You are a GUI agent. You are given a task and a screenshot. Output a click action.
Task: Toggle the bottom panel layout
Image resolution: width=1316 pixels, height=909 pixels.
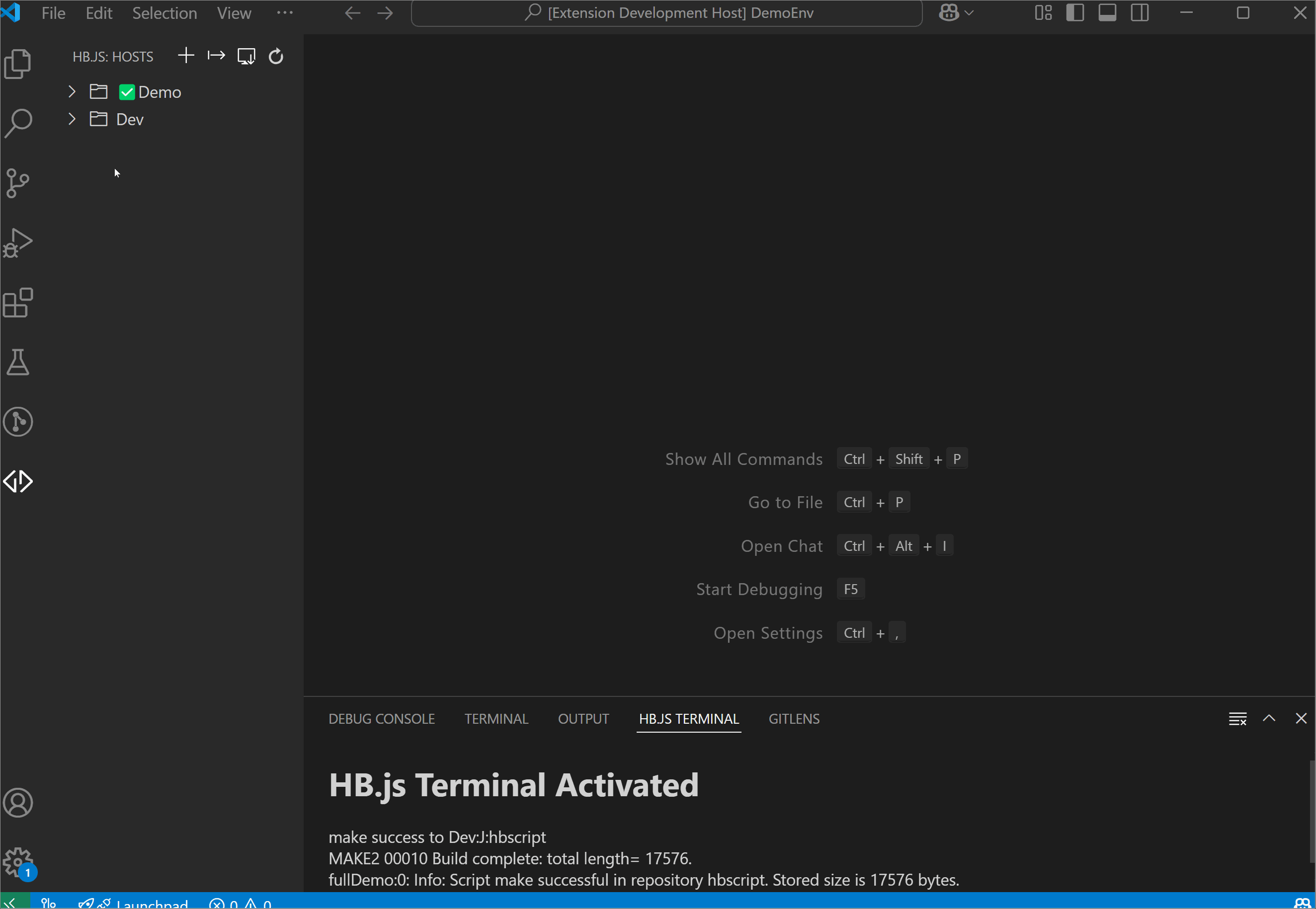1107,12
